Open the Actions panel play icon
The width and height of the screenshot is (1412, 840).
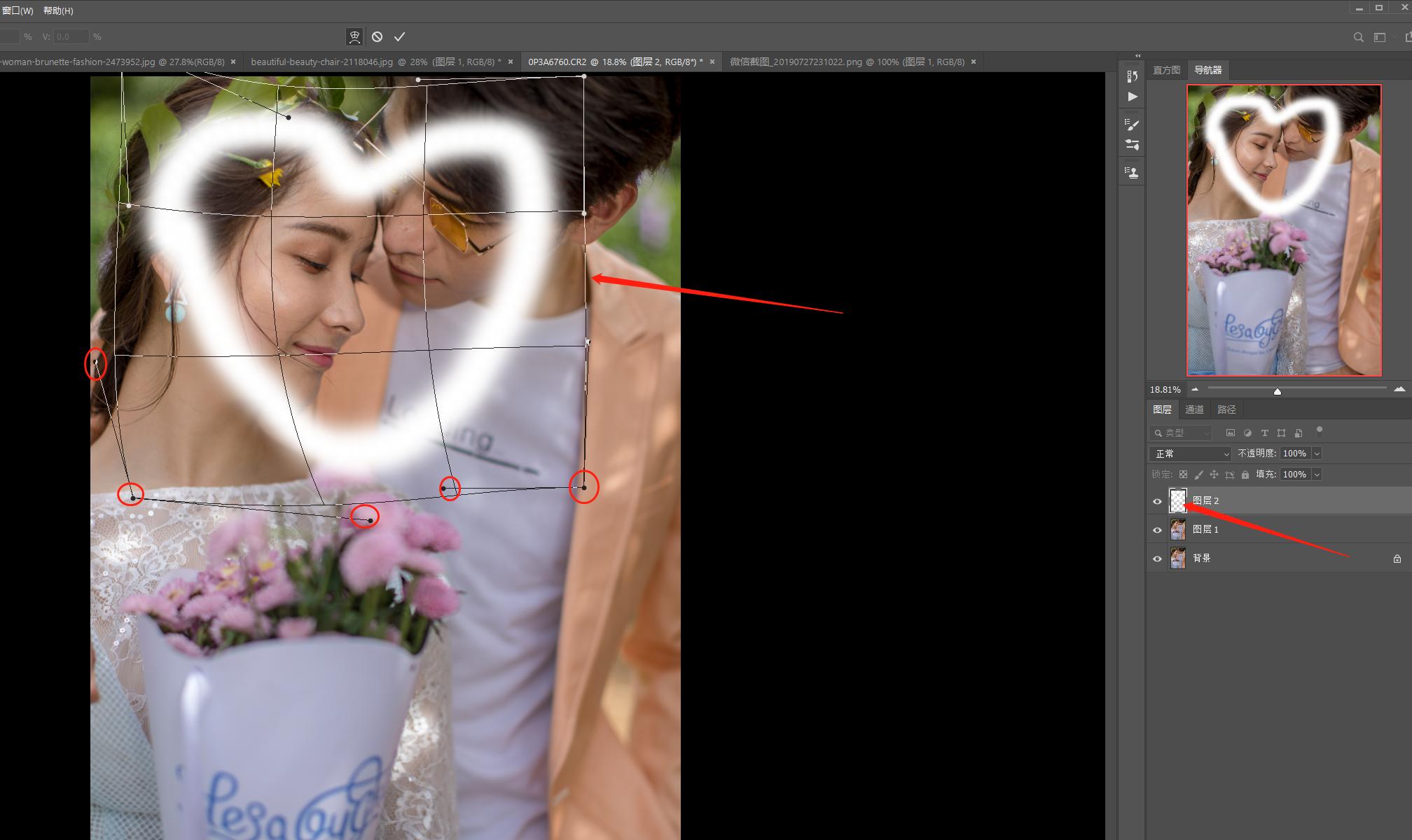[1133, 97]
